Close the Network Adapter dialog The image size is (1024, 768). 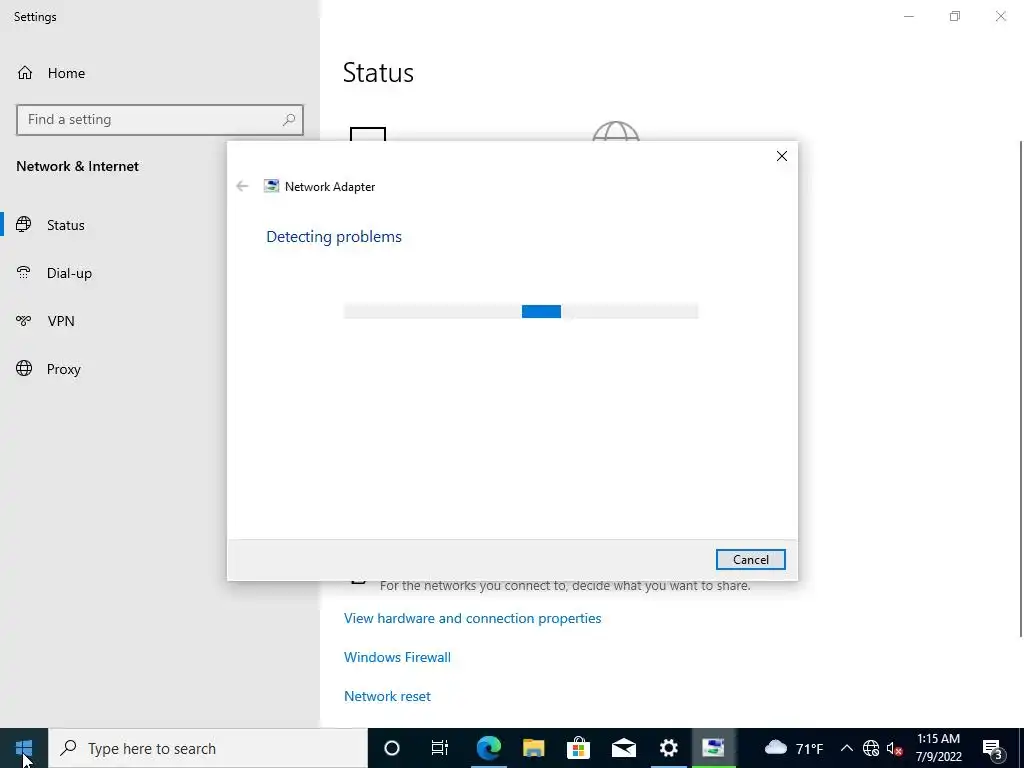(x=782, y=156)
